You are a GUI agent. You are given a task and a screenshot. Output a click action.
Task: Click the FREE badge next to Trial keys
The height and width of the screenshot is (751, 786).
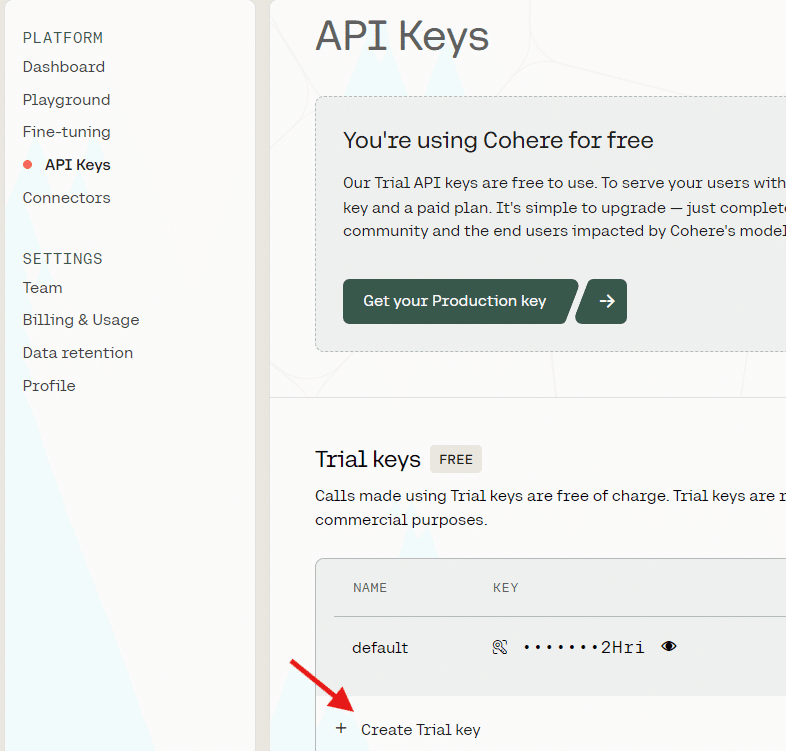click(x=456, y=460)
